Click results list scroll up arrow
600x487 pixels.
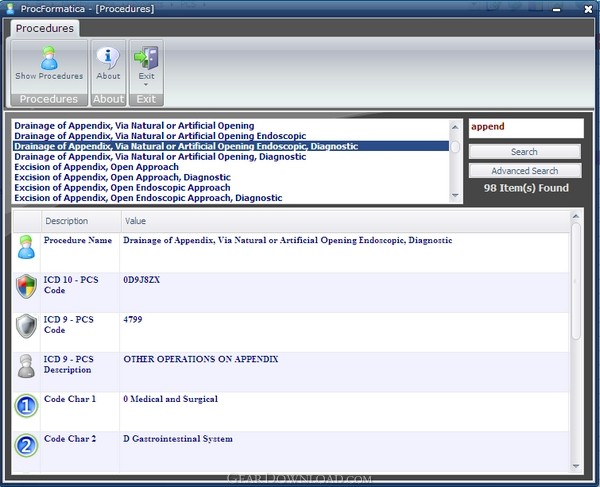(455, 127)
